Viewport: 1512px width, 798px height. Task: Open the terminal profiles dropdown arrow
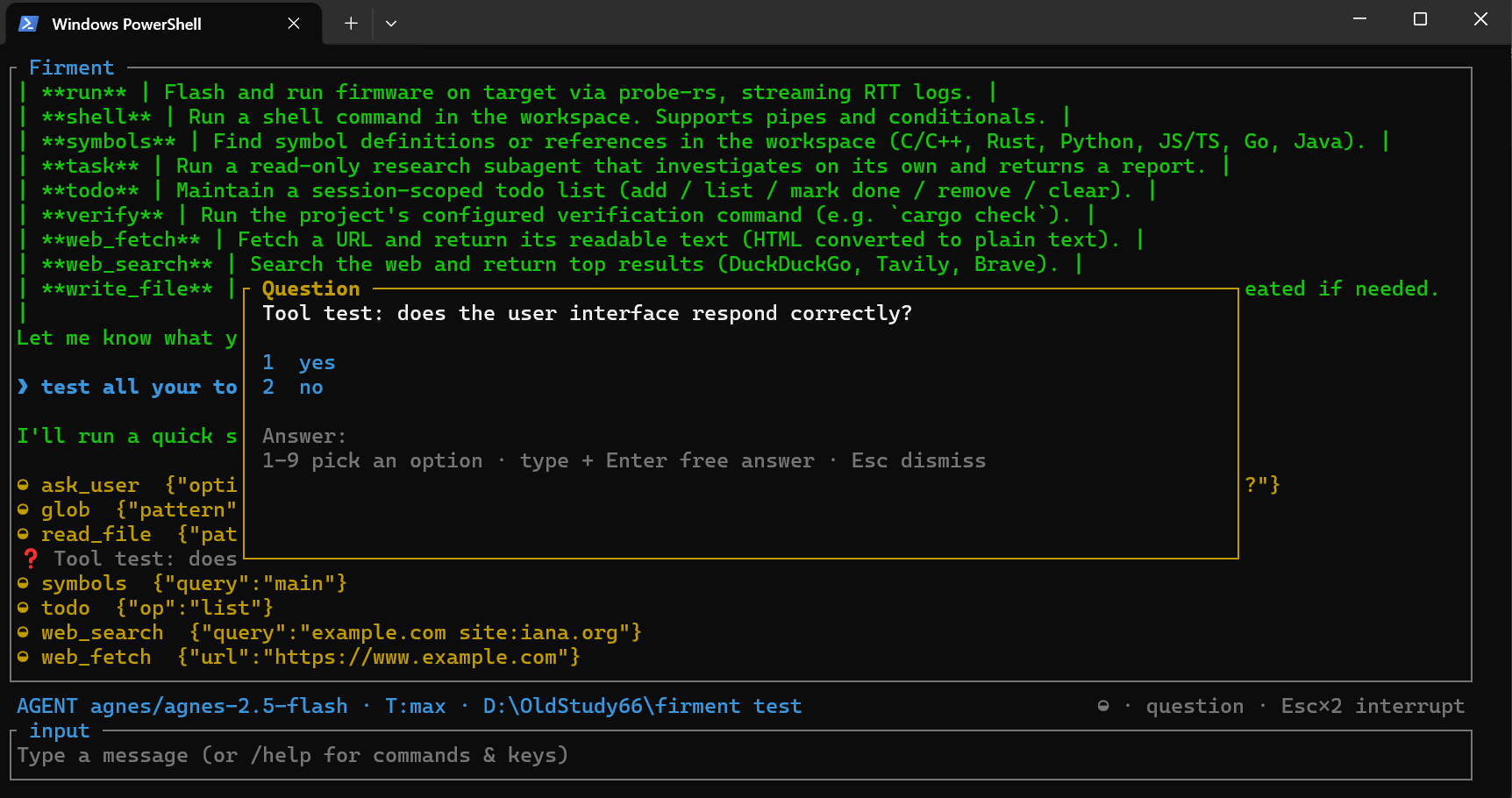pyautogui.click(x=391, y=24)
